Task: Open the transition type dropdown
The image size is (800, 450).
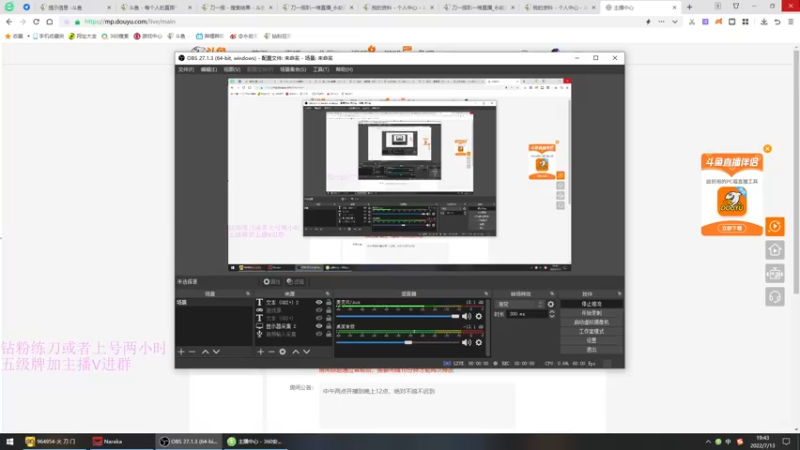Action: click(519, 304)
